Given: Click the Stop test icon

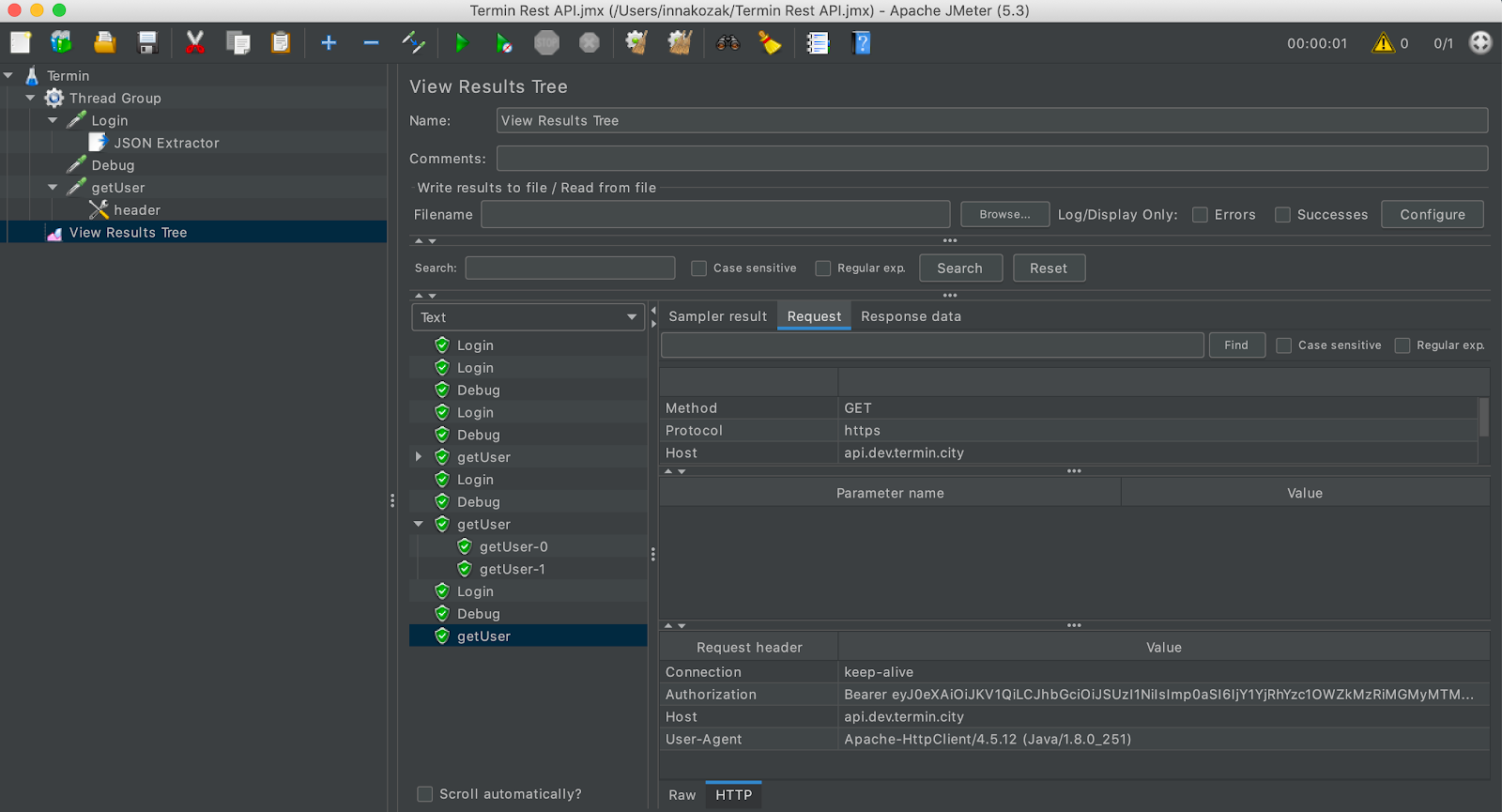Looking at the screenshot, I should click(546, 42).
